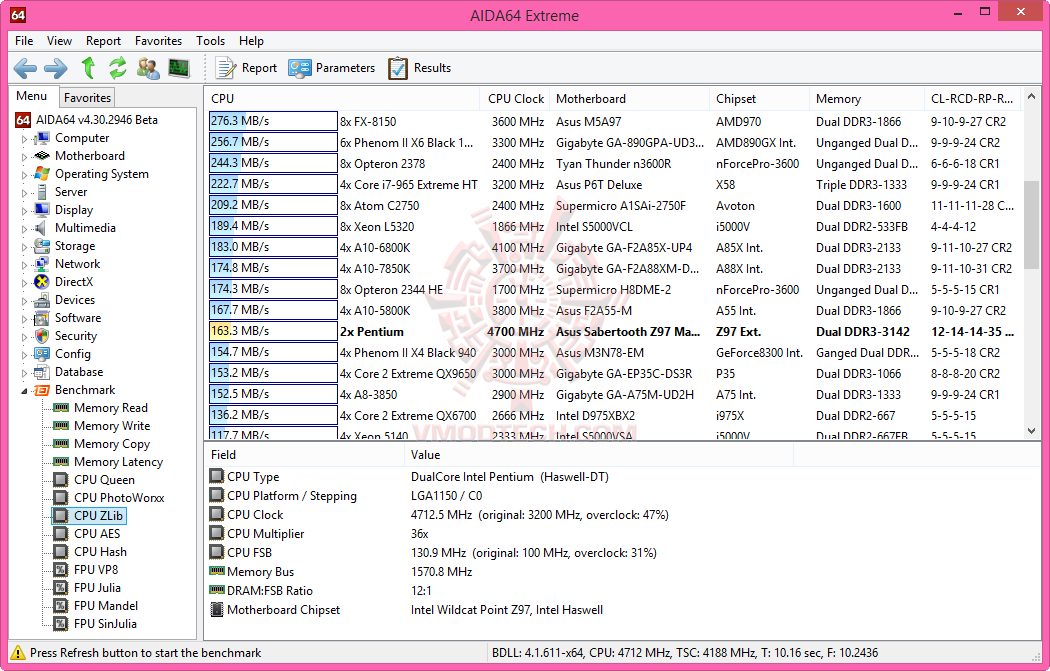
Task: Open the Favorites menu
Action: (158, 41)
